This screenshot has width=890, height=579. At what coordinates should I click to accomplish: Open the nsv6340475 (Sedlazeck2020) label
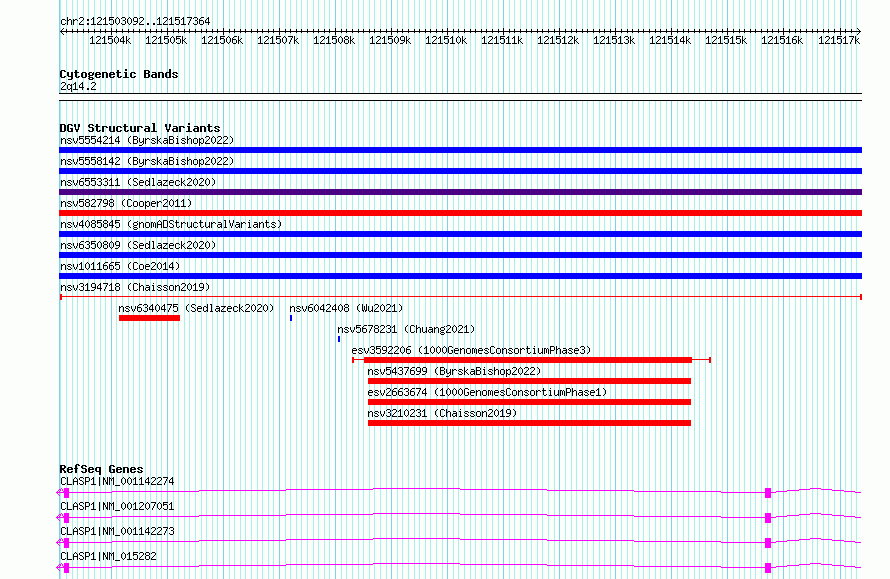(x=196, y=308)
